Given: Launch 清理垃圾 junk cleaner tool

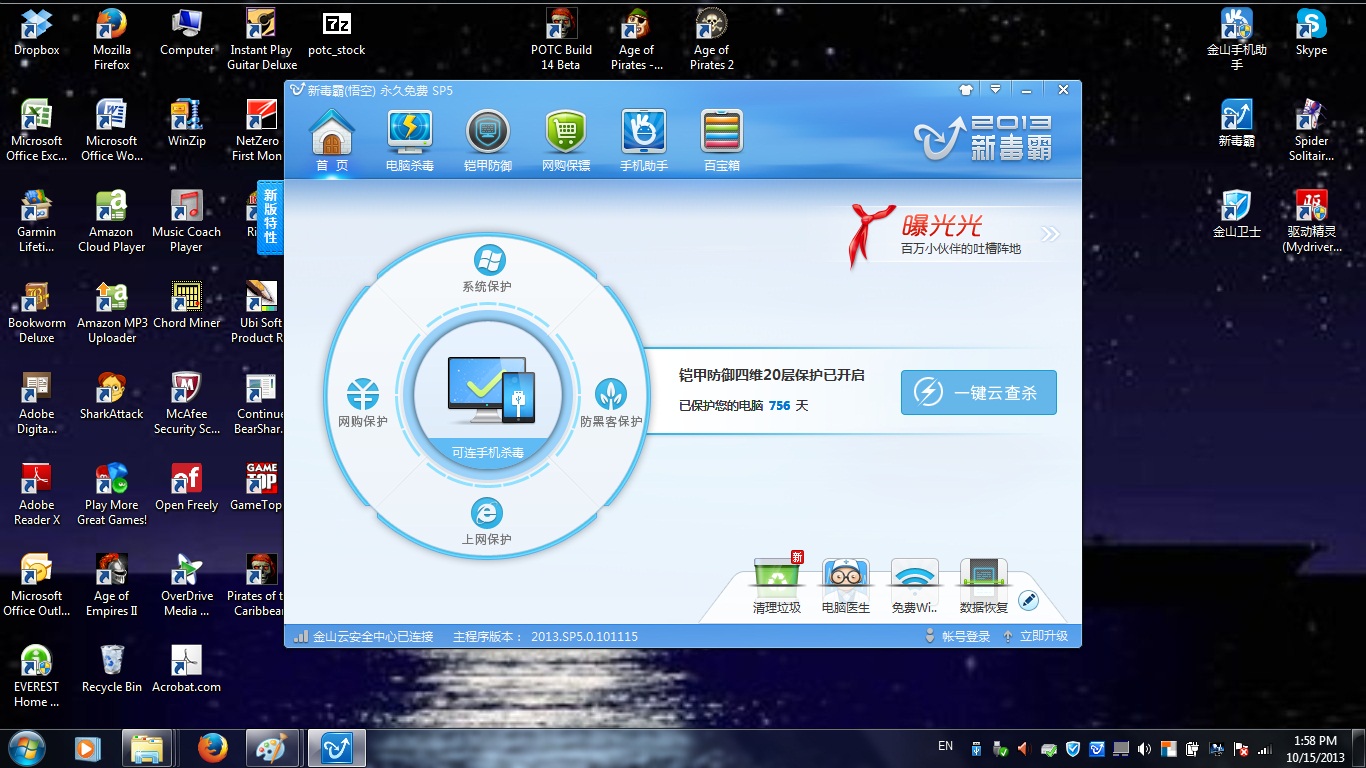Looking at the screenshot, I should [x=777, y=587].
